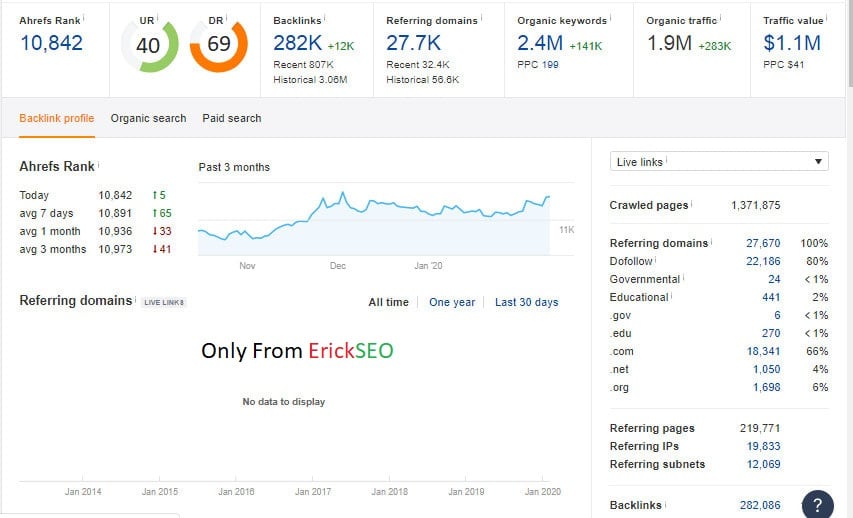Click info icon beside Backlinks header
This screenshot has height=518, width=853.
(325, 19)
